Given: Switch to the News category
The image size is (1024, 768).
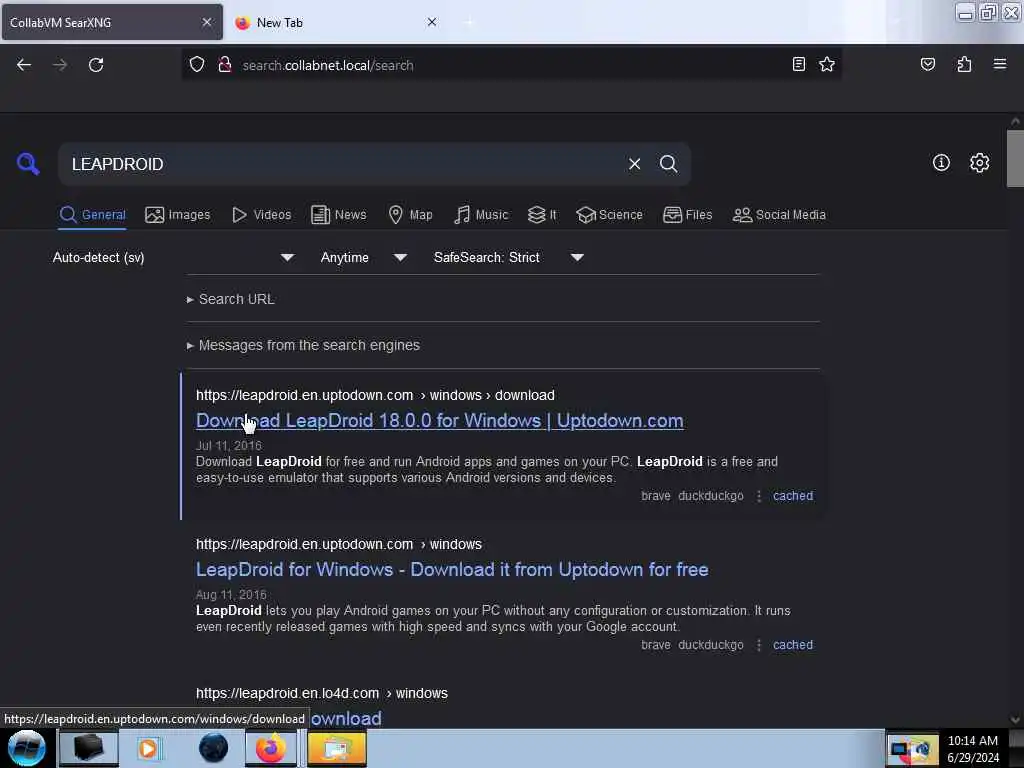Looking at the screenshot, I should tap(338, 215).
